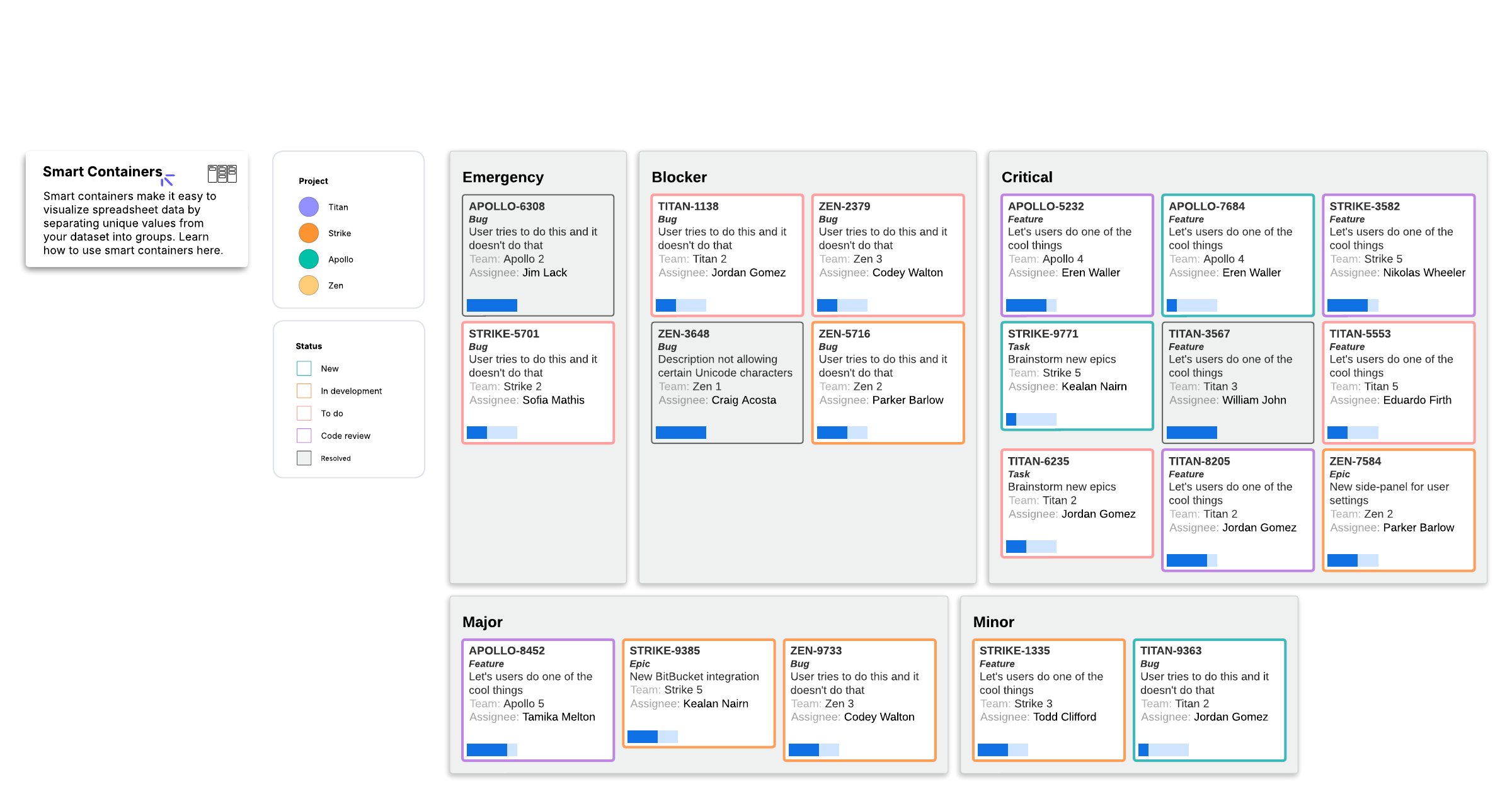This screenshot has width=1512, height=811.
Task: Click the Strike orange circle in legend
Action: click(309, 233)
